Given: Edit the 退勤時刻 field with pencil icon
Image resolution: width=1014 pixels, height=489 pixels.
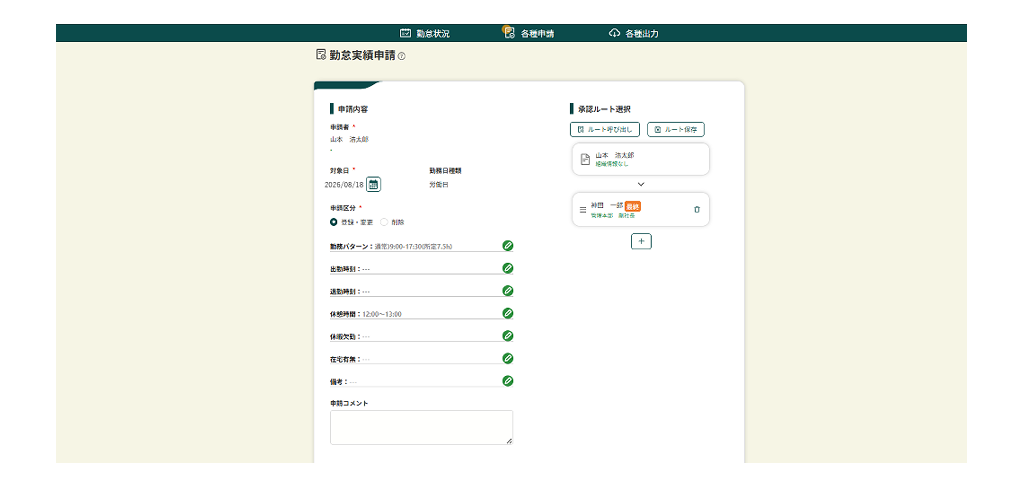Looking at the screenshot, I should click(508, 290).
